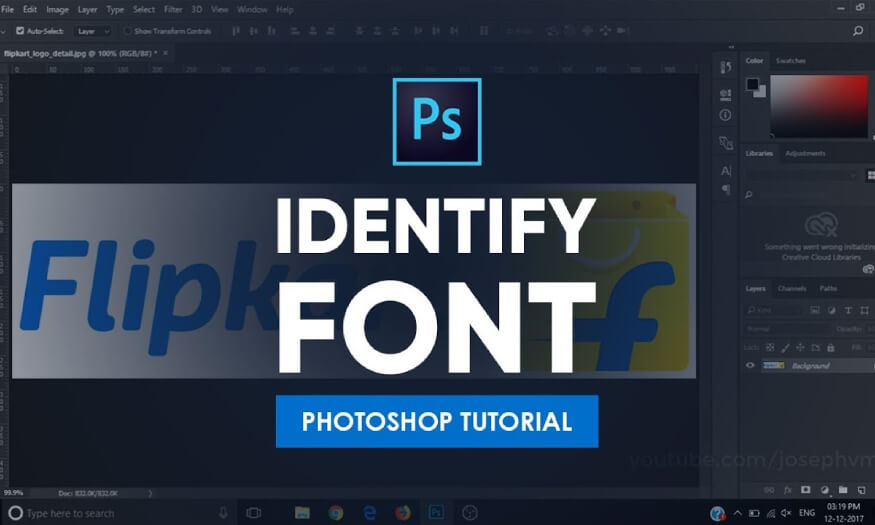This screenshot has height=525, width=875.
Task: Switch to the Channels tab
Action: pos(792,289)
